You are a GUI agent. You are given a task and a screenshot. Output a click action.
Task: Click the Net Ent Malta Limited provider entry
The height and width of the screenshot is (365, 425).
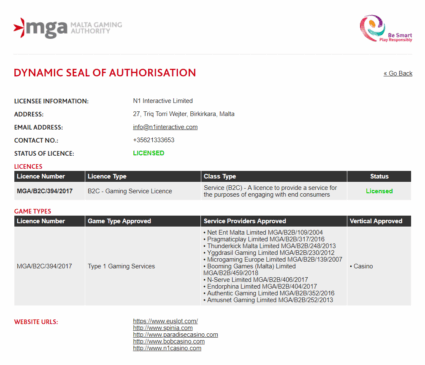pos(263,232)
